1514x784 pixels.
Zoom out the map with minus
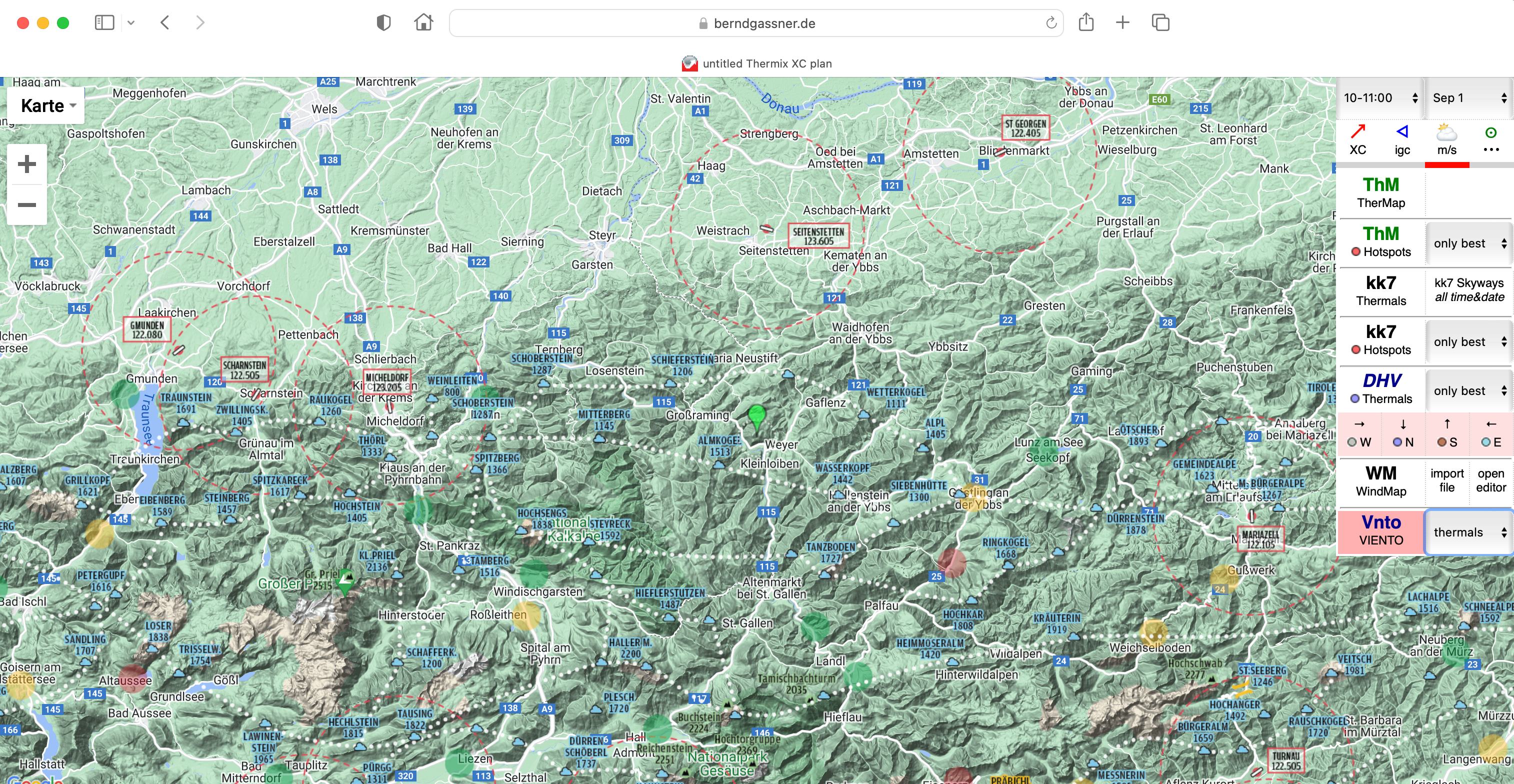coord(26,204)
